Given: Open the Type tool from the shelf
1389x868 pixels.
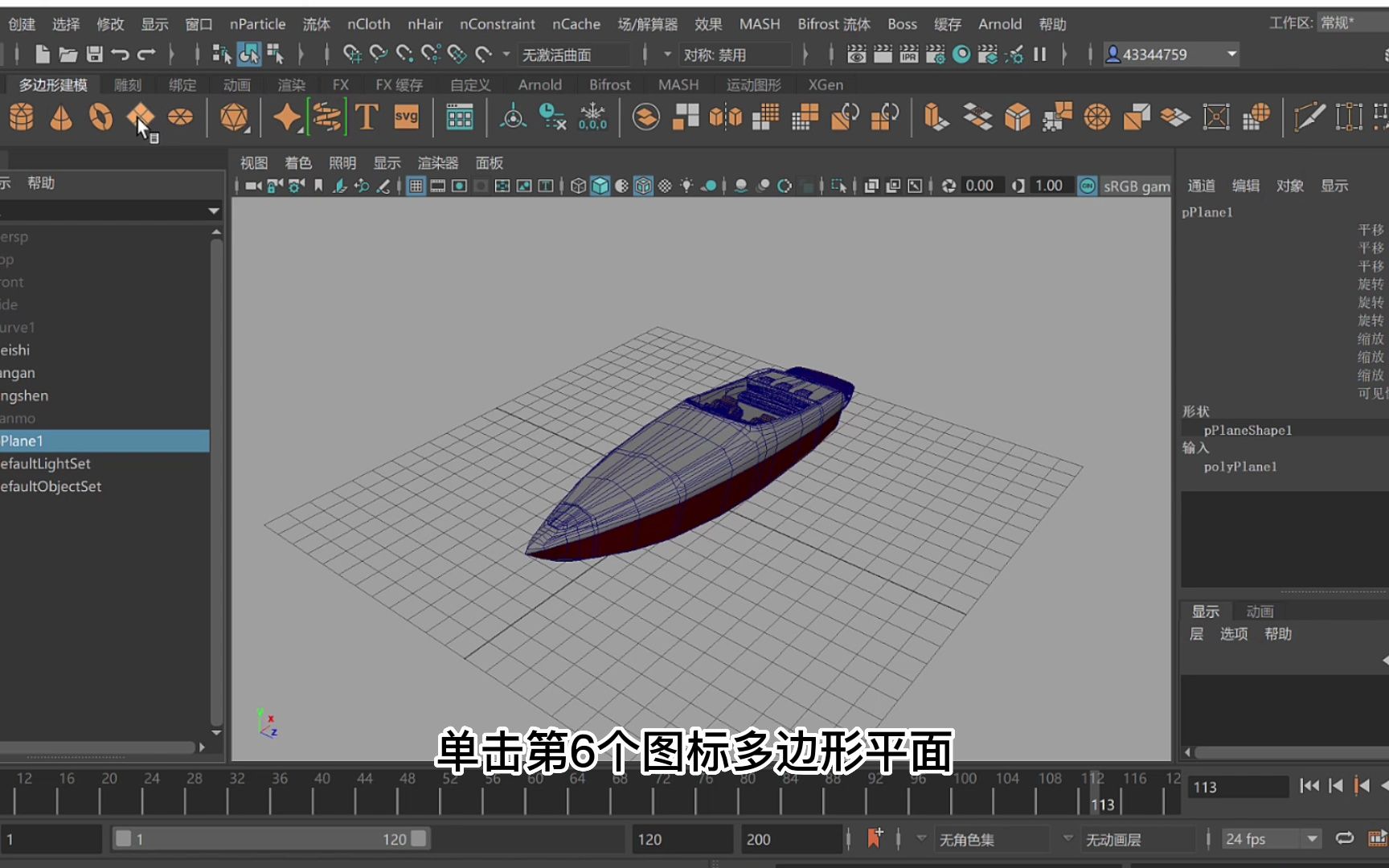Looking at the screenshot, I should click(x=367, y=117).
